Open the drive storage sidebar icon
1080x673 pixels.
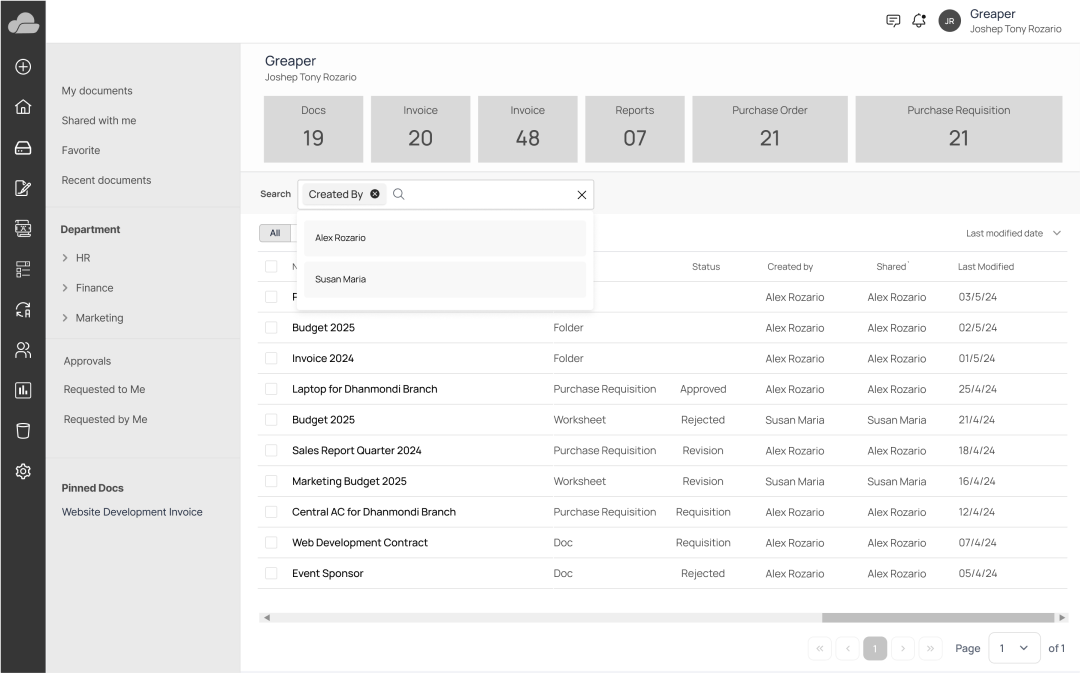(23, 148)
